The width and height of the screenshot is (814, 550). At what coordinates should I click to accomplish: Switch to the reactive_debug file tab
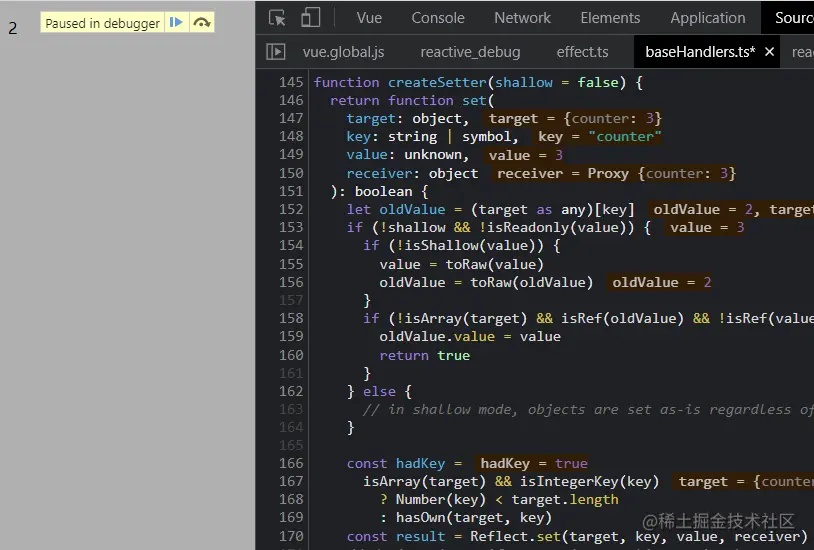tap(470, 52)
